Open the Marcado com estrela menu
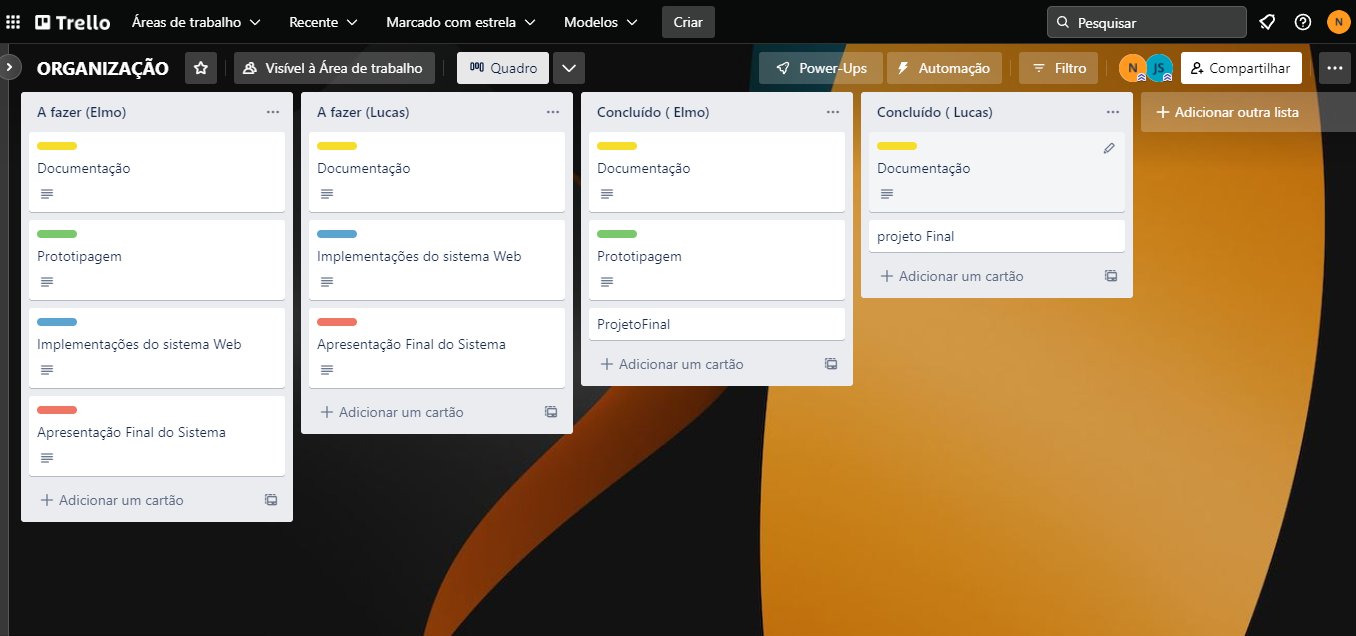This screenshot has width=1356, height=636. point(460,21)
